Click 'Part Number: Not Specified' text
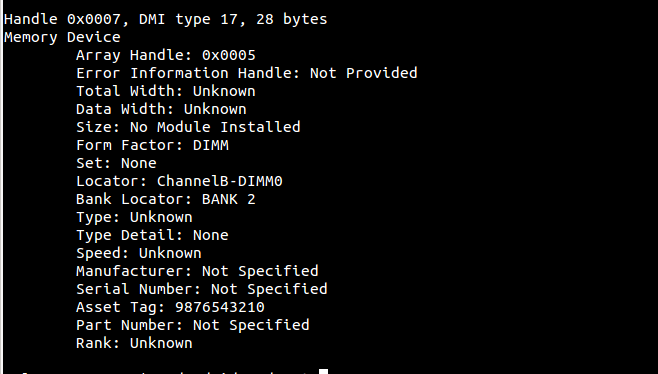 193,325
